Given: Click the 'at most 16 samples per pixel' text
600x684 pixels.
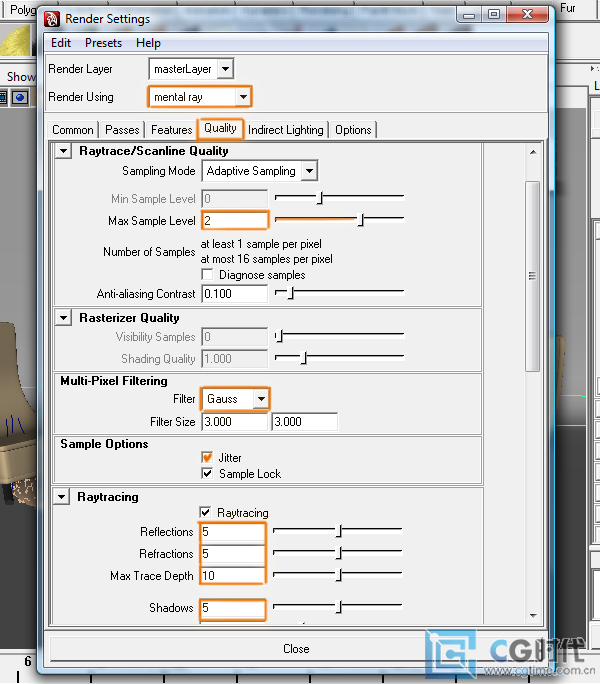Looking at the screenshot, I should [267, 259].
